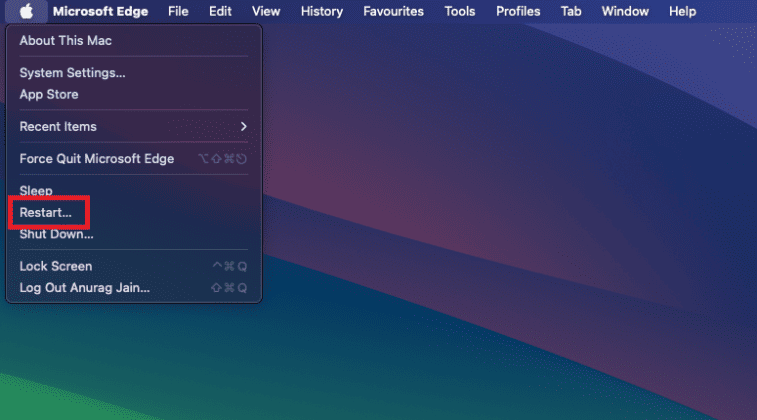Choose Restart from the Apple menu
Image resolution: width=757 pixels, height=420 pixels.
(x=46, y=212)
